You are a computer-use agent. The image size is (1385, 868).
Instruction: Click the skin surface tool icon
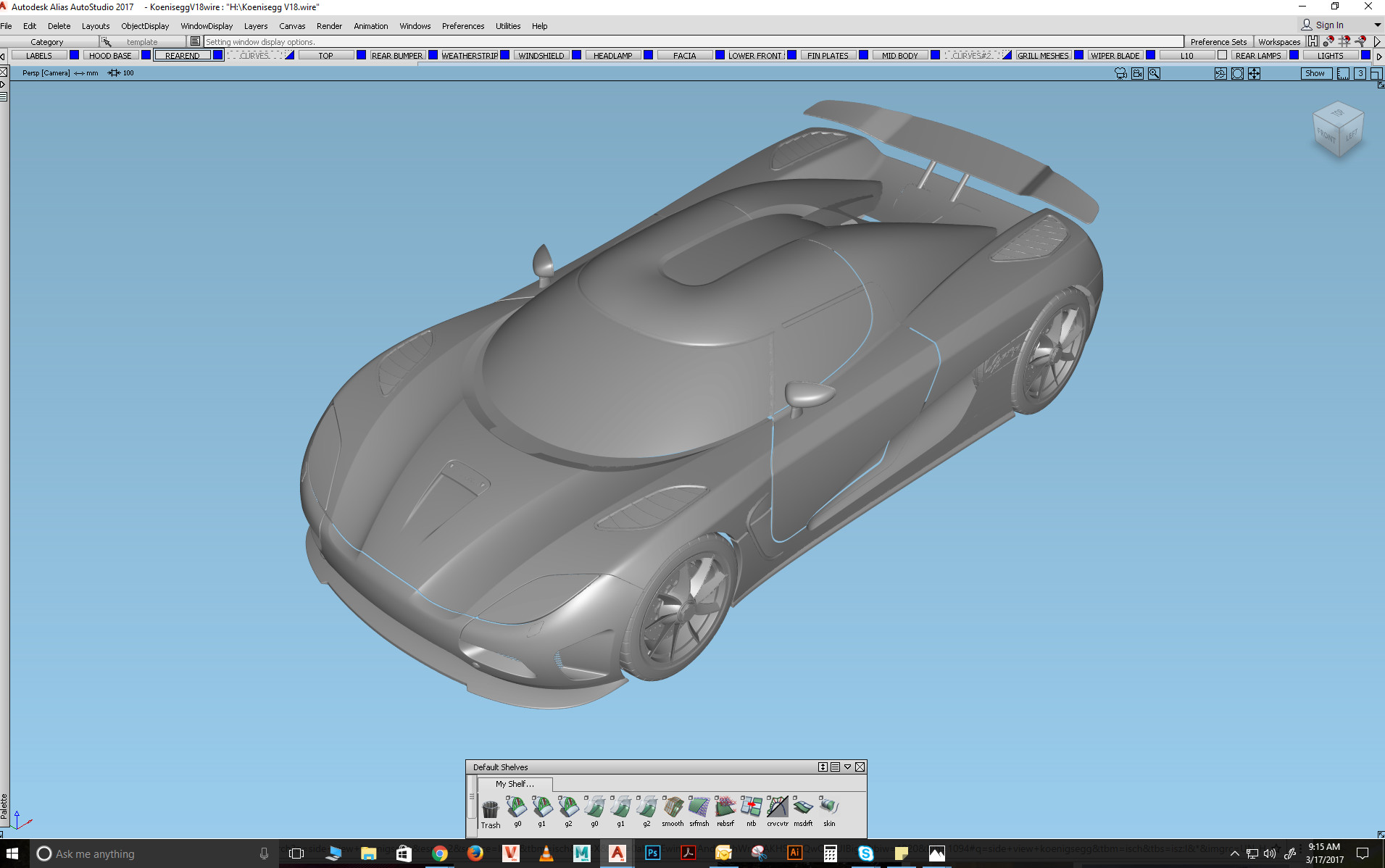[828, 807]
